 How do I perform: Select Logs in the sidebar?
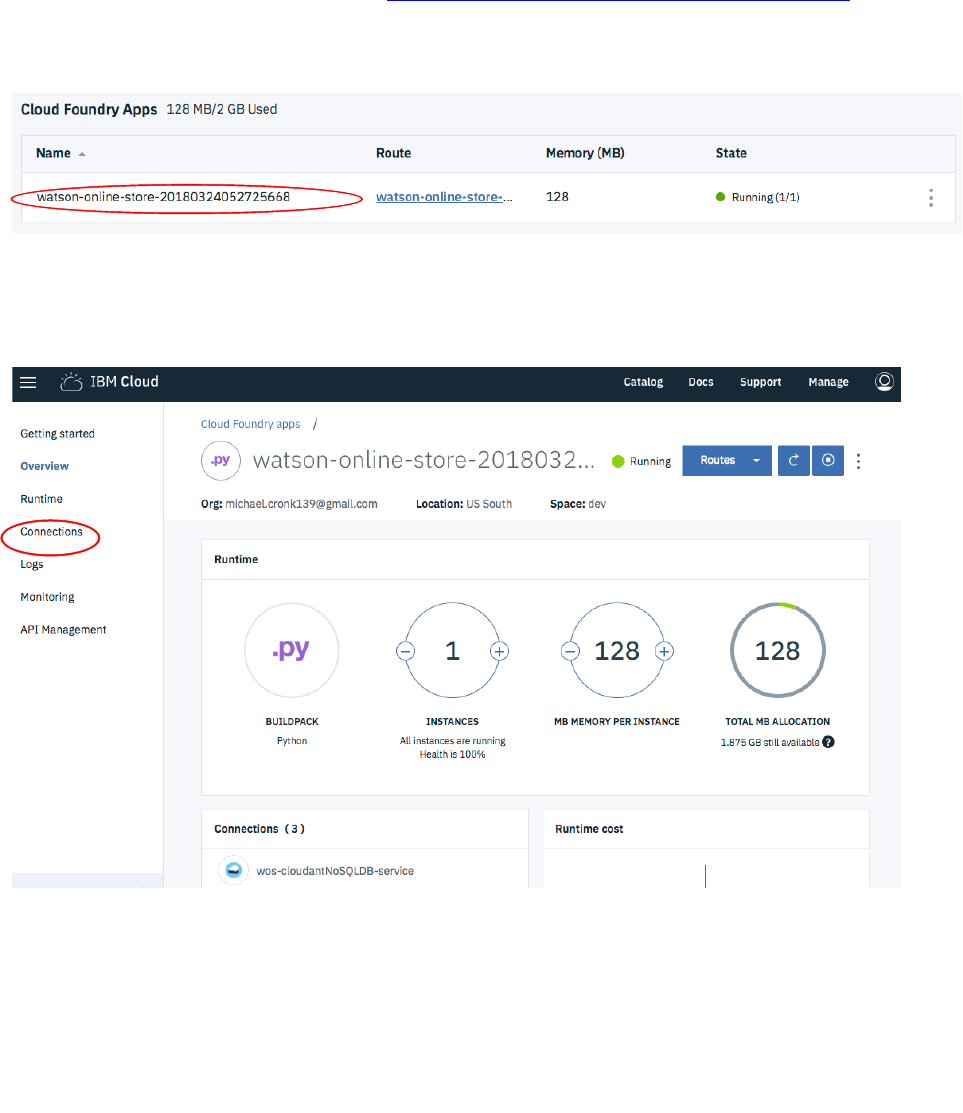tap(32, 564)
